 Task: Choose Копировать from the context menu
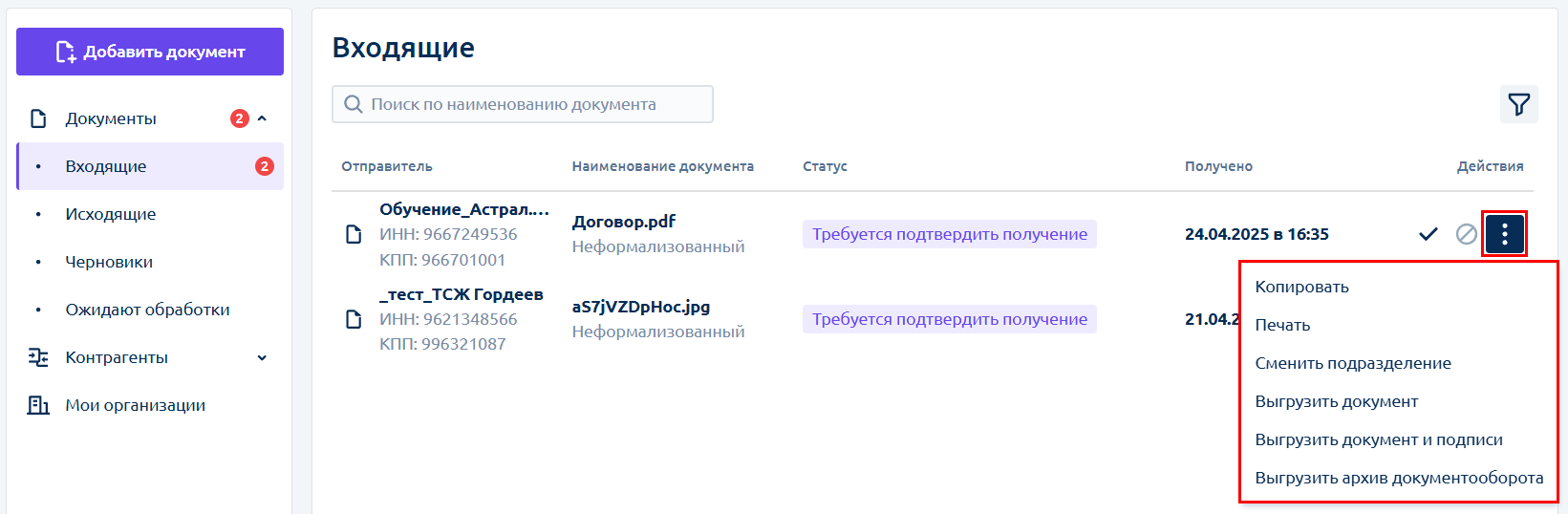point(1301,287)
